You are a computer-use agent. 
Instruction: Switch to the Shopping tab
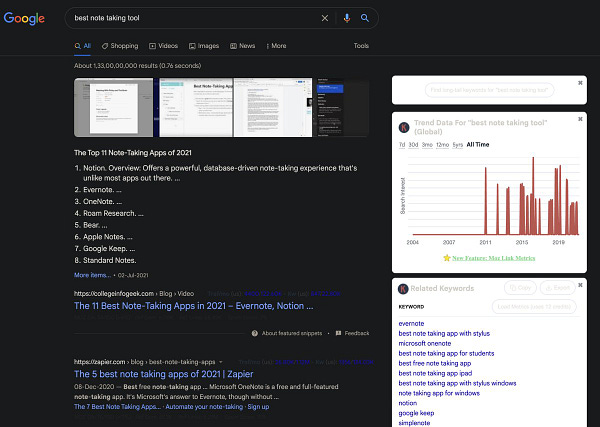pyautogui.click(x=120, y=46)
